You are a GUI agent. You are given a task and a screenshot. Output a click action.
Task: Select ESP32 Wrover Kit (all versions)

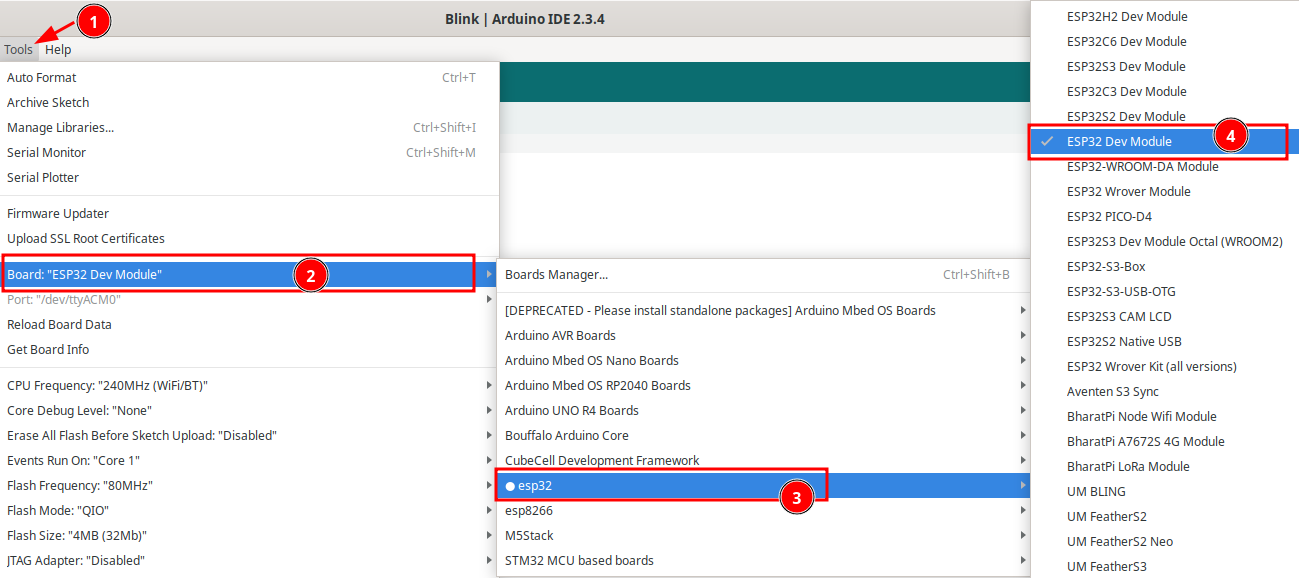coord(1165,366)
